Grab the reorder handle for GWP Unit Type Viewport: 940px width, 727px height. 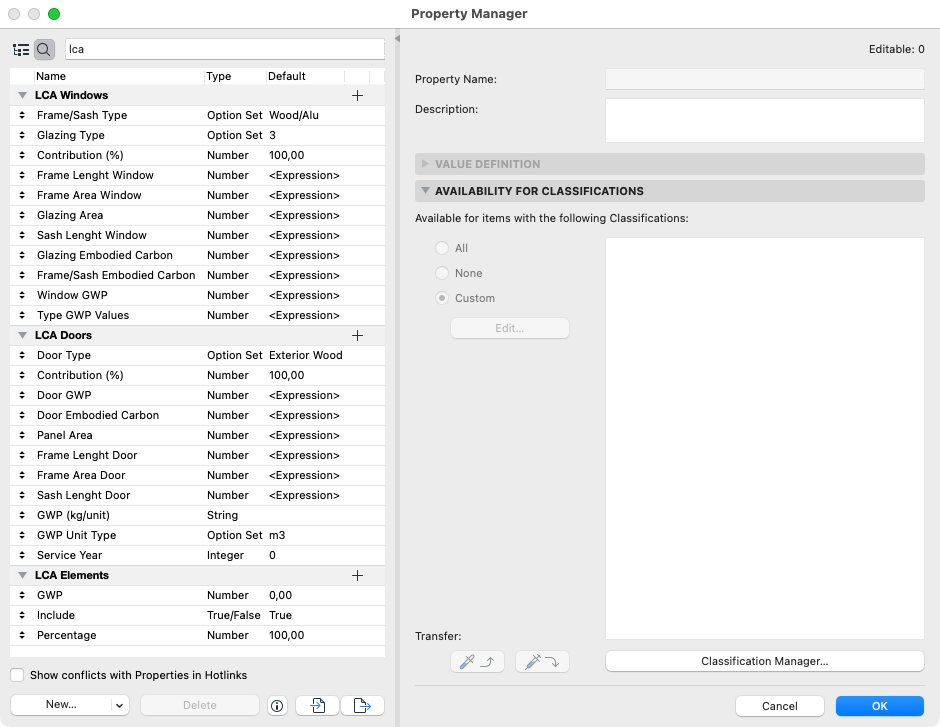[x=22, y=535]
